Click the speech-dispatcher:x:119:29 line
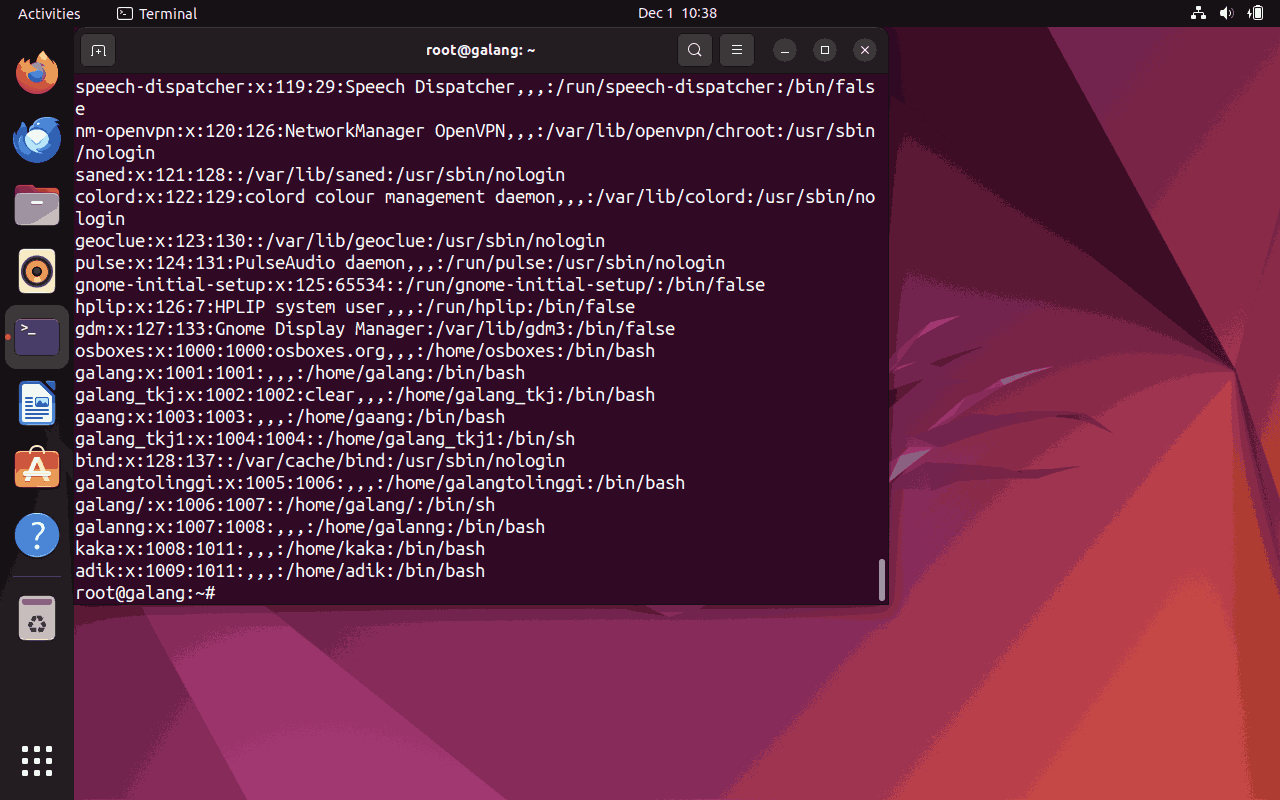 pos(475,98)
